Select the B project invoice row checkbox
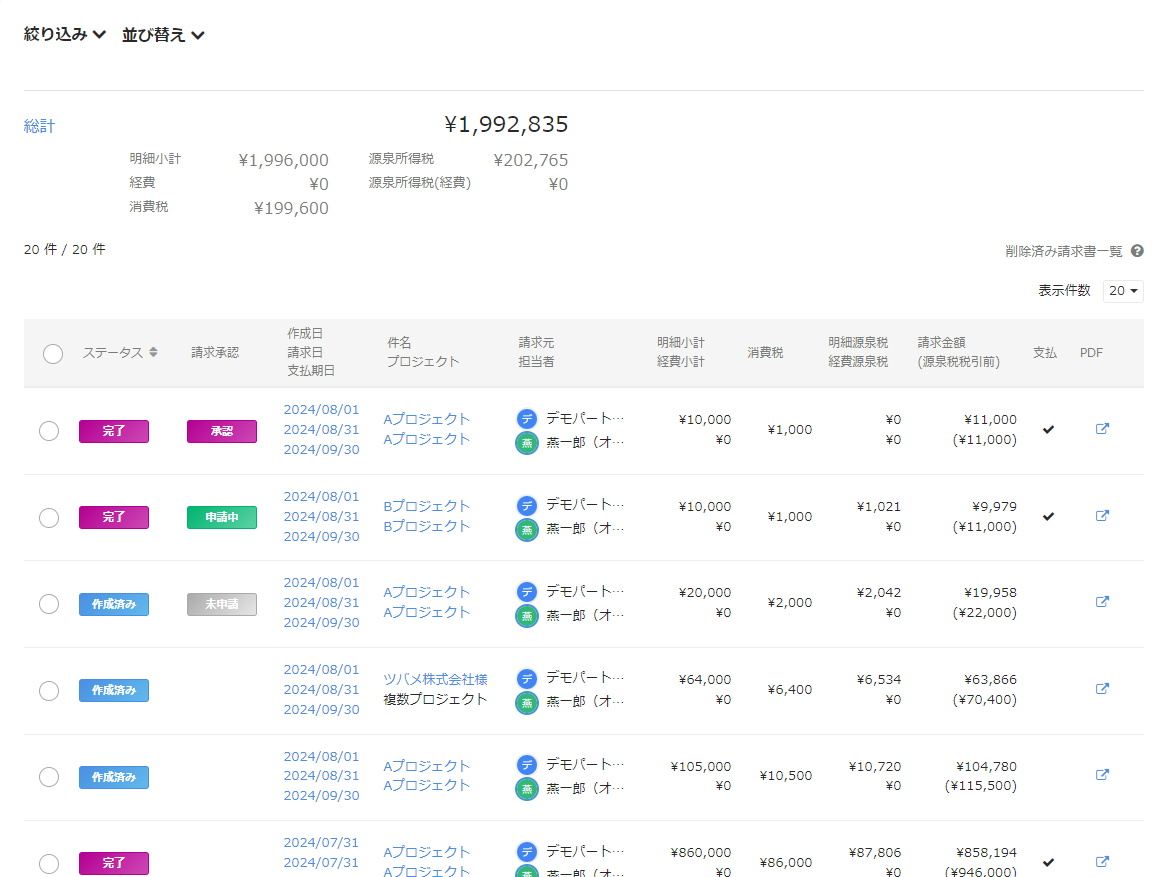 (49, 518)
